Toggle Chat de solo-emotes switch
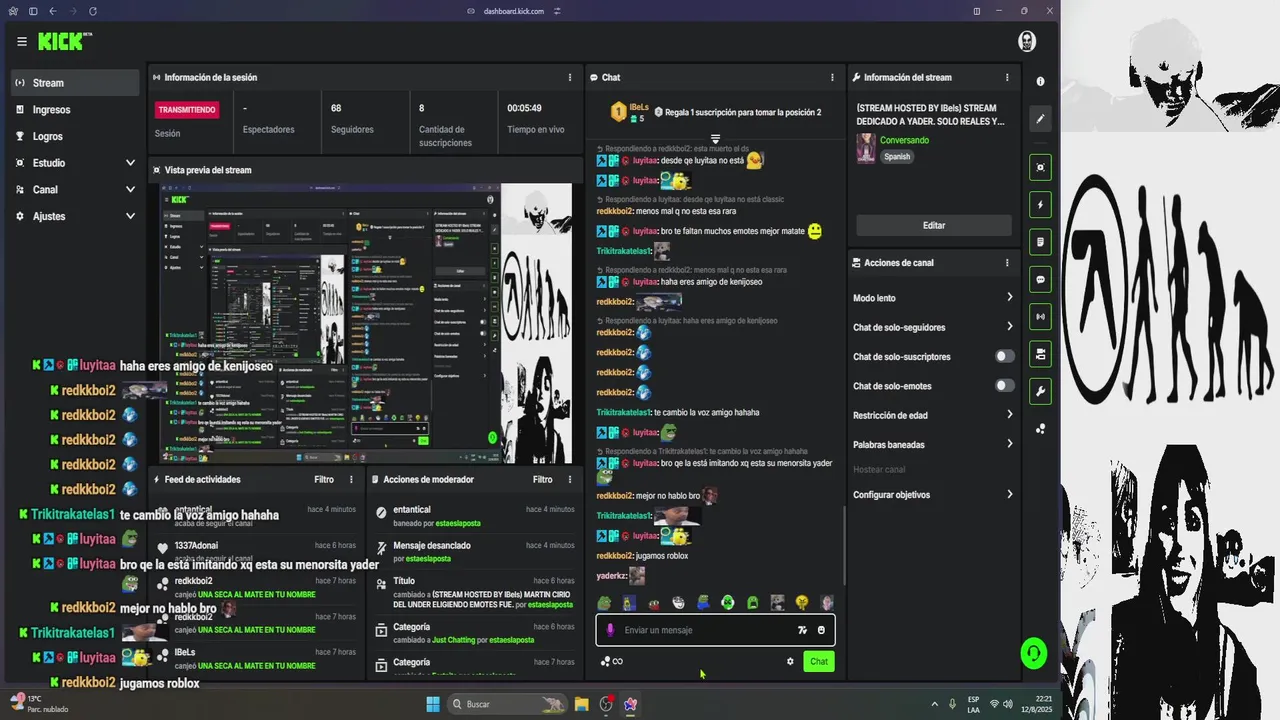 click(1004, 385)
